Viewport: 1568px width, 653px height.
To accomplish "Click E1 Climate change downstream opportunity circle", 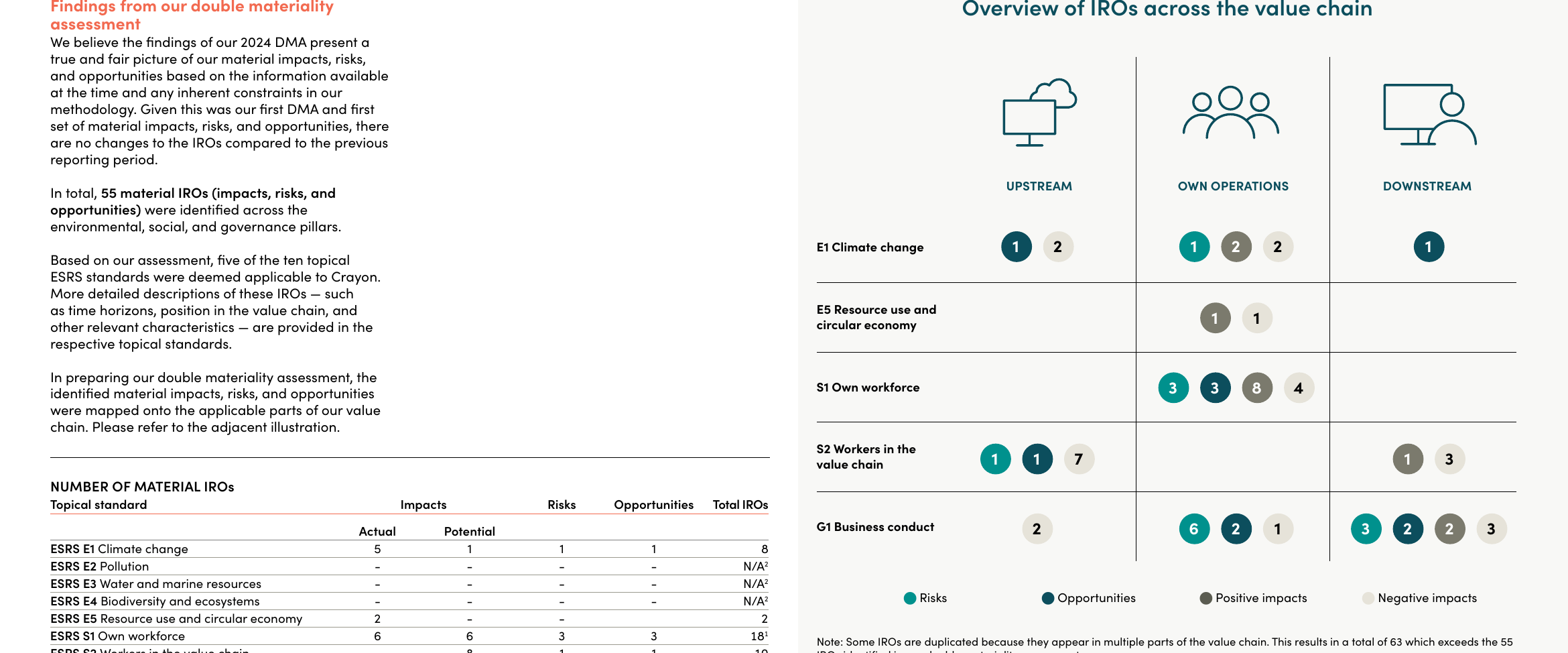I will point(1429,247).
